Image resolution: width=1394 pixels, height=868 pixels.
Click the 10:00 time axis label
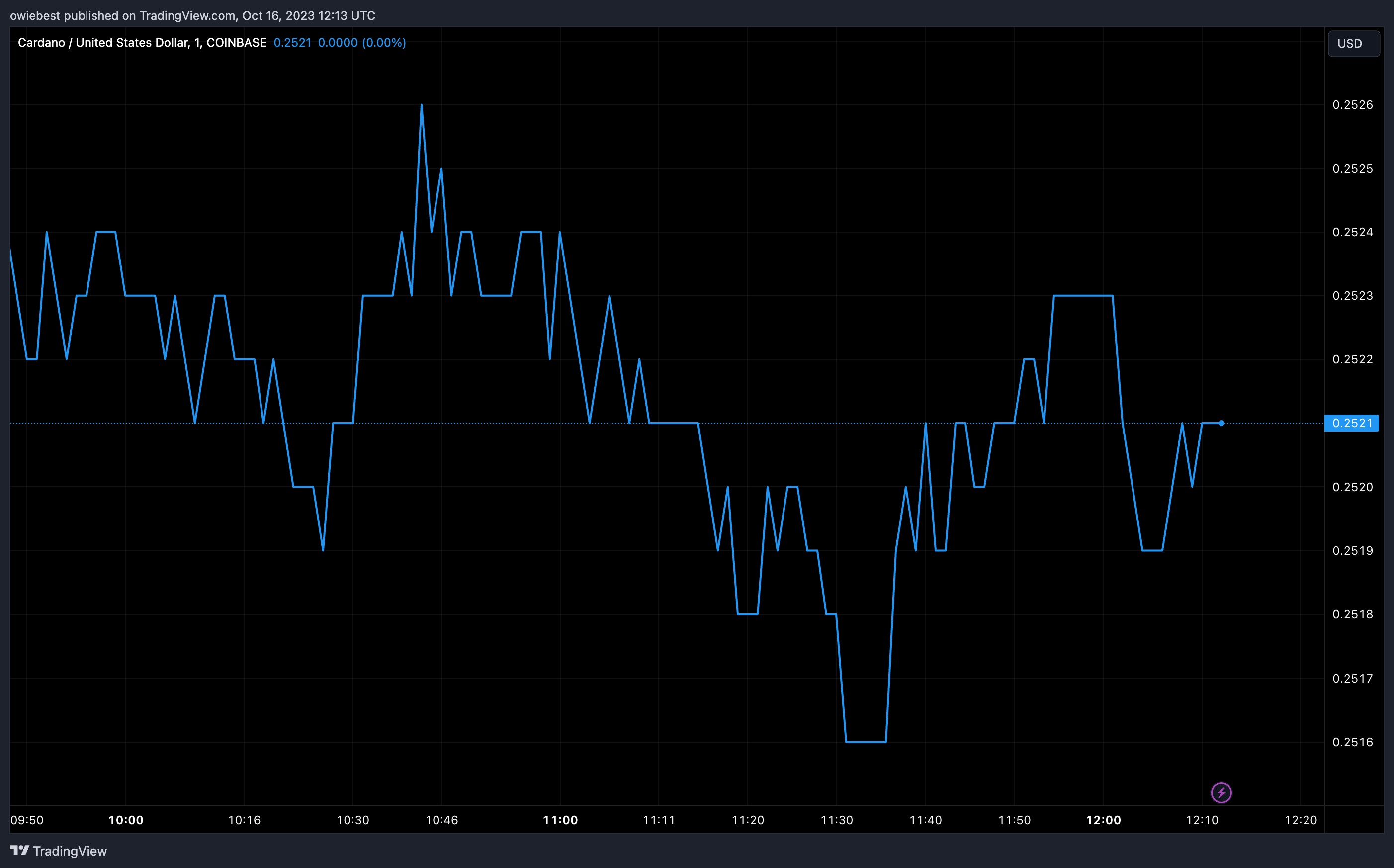coord(126,820)
